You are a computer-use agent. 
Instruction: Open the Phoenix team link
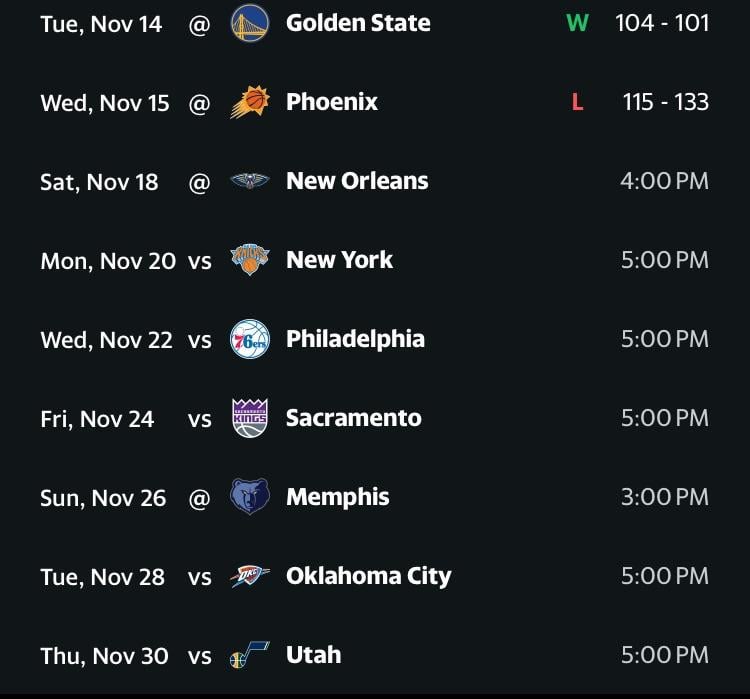coord(332,102)
